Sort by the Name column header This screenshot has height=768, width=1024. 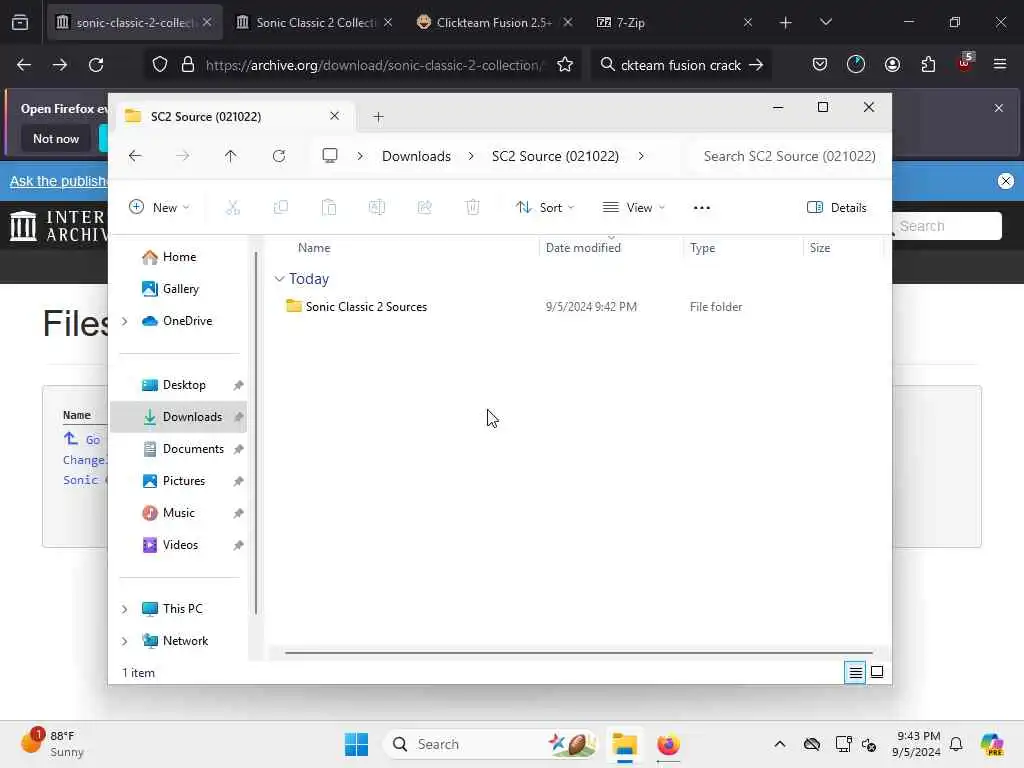click(314, 248)
